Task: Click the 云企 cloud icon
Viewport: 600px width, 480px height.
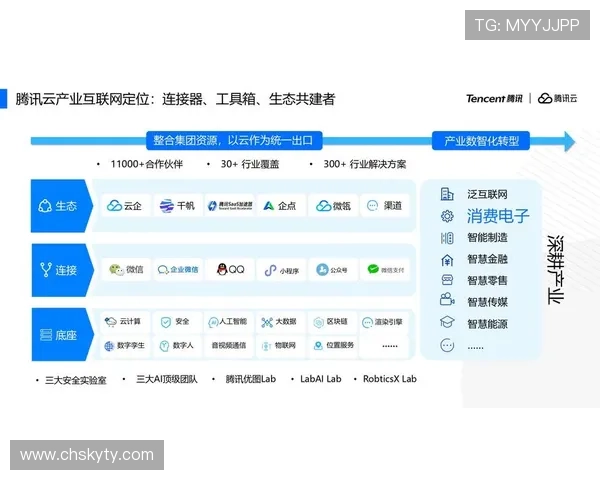Action: click(x=114, y=206)
